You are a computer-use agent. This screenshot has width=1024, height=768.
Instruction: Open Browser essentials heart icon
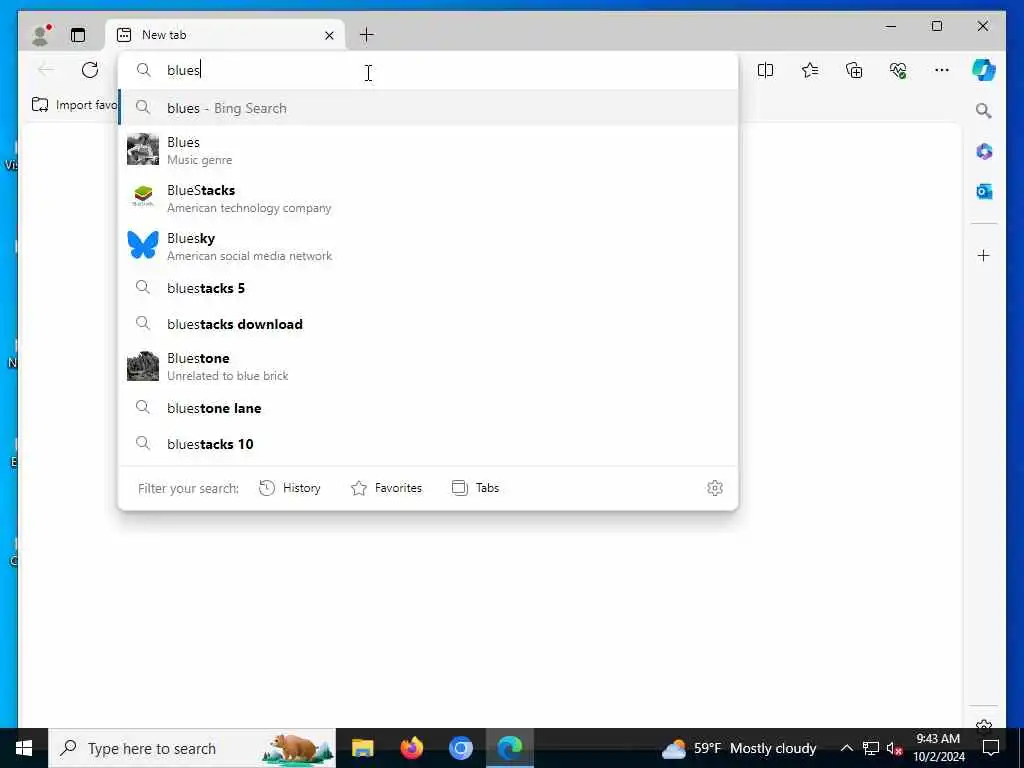[898, 70]
